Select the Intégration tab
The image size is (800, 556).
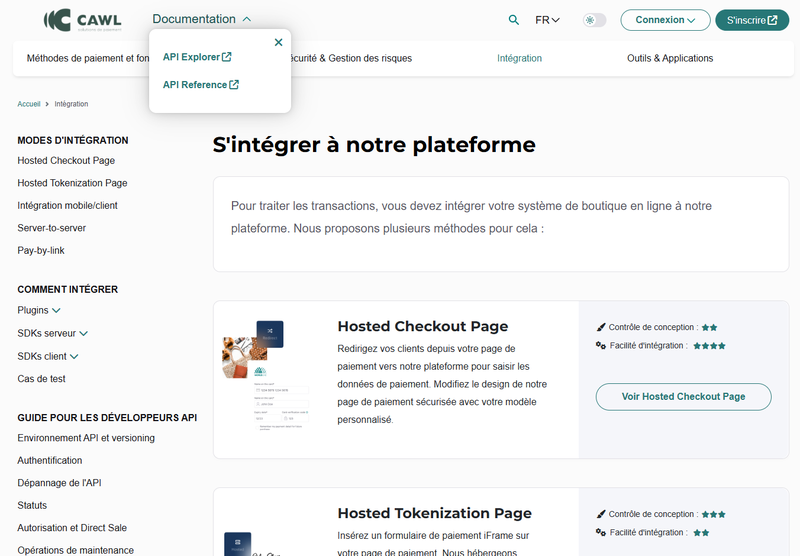[519, 58]
